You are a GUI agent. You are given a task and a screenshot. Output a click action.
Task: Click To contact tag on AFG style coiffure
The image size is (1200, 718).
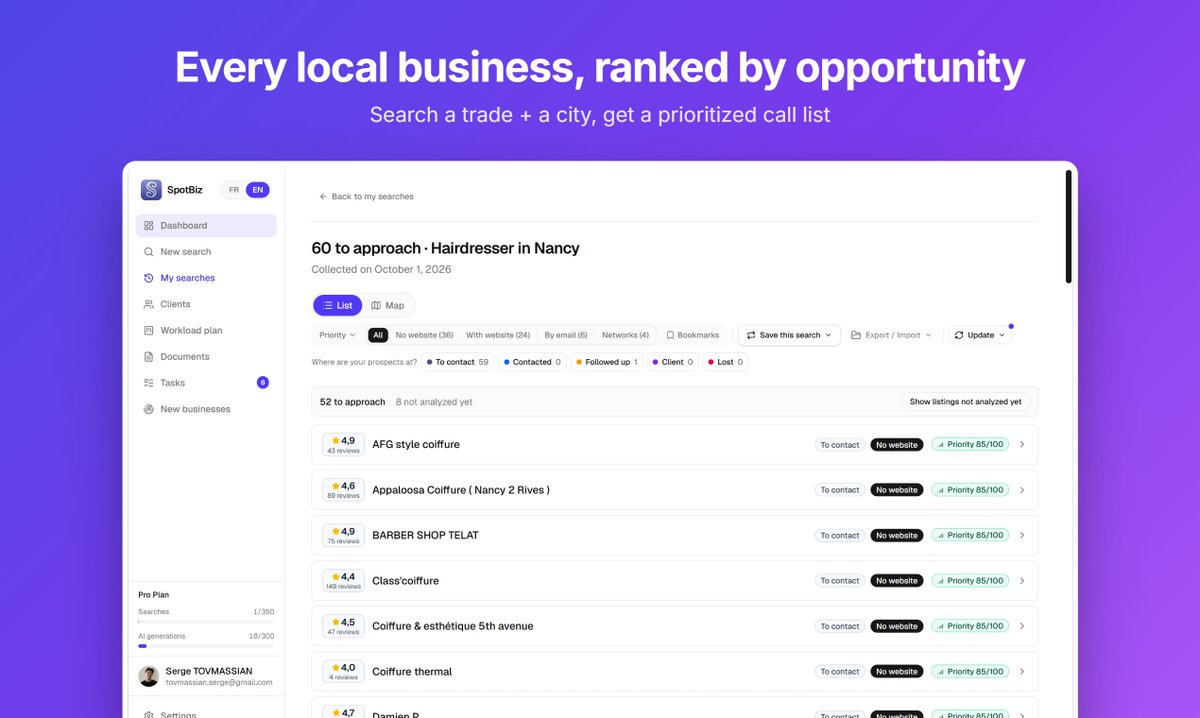(840, 445)
